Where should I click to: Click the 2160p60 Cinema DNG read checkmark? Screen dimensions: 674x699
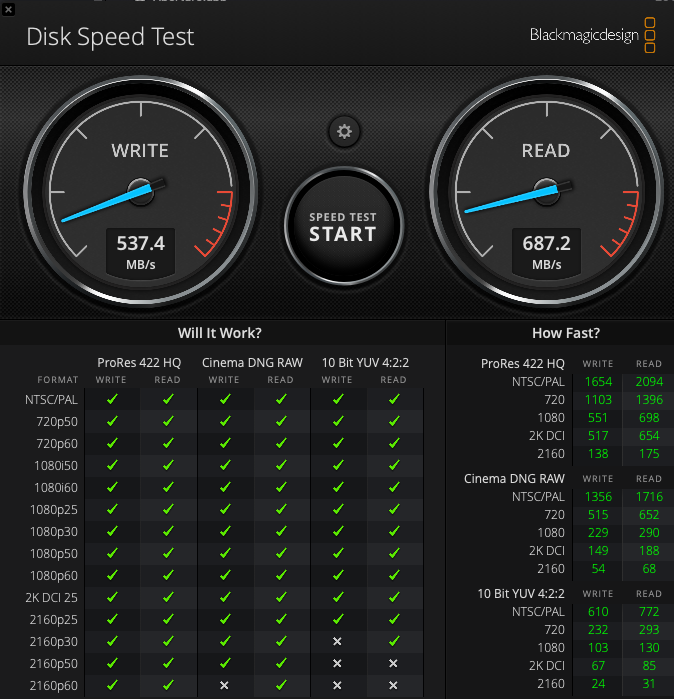pos(281,685)
